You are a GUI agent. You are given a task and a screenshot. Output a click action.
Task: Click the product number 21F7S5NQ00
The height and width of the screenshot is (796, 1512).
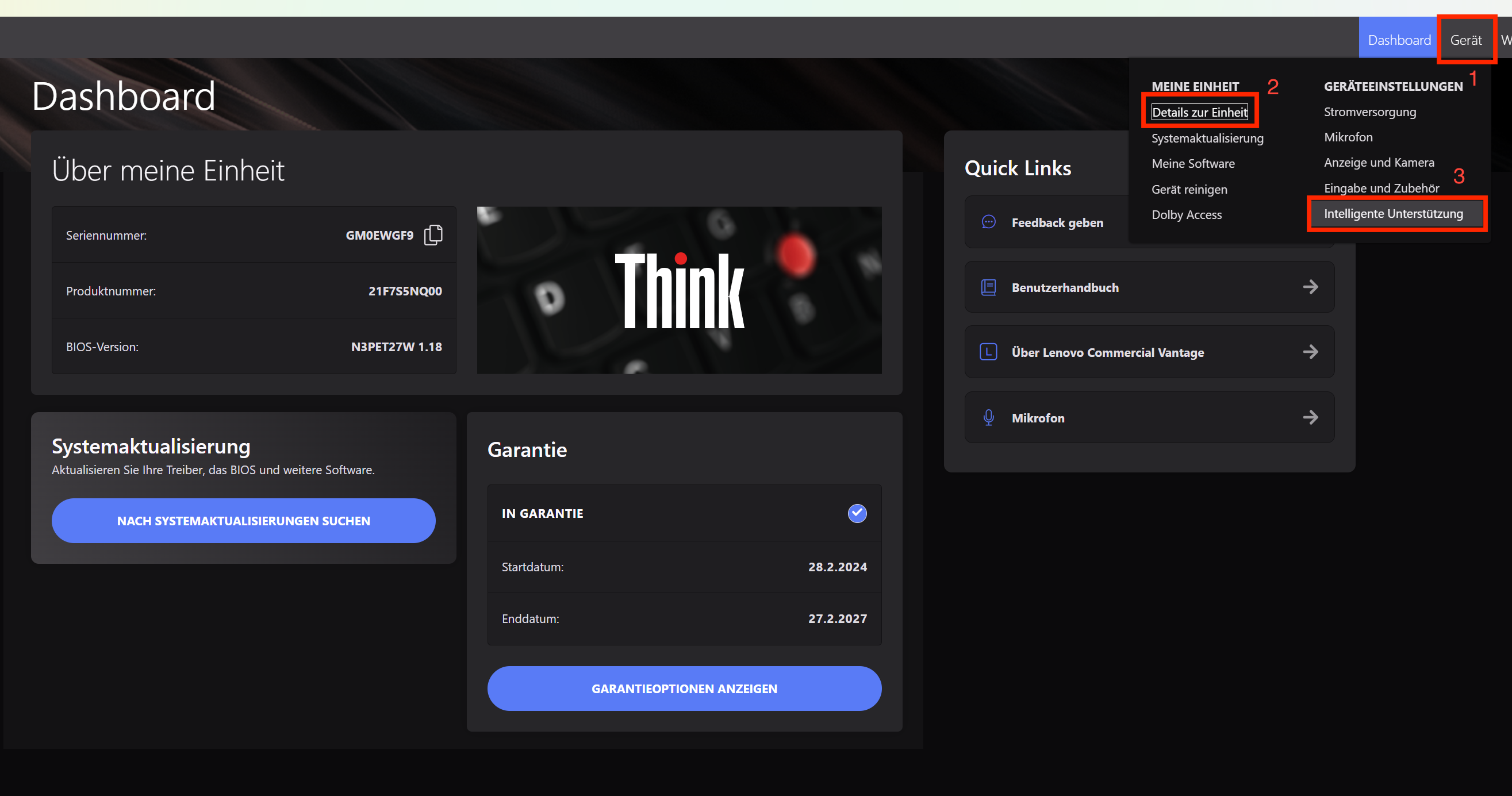(x=405, y=291)
